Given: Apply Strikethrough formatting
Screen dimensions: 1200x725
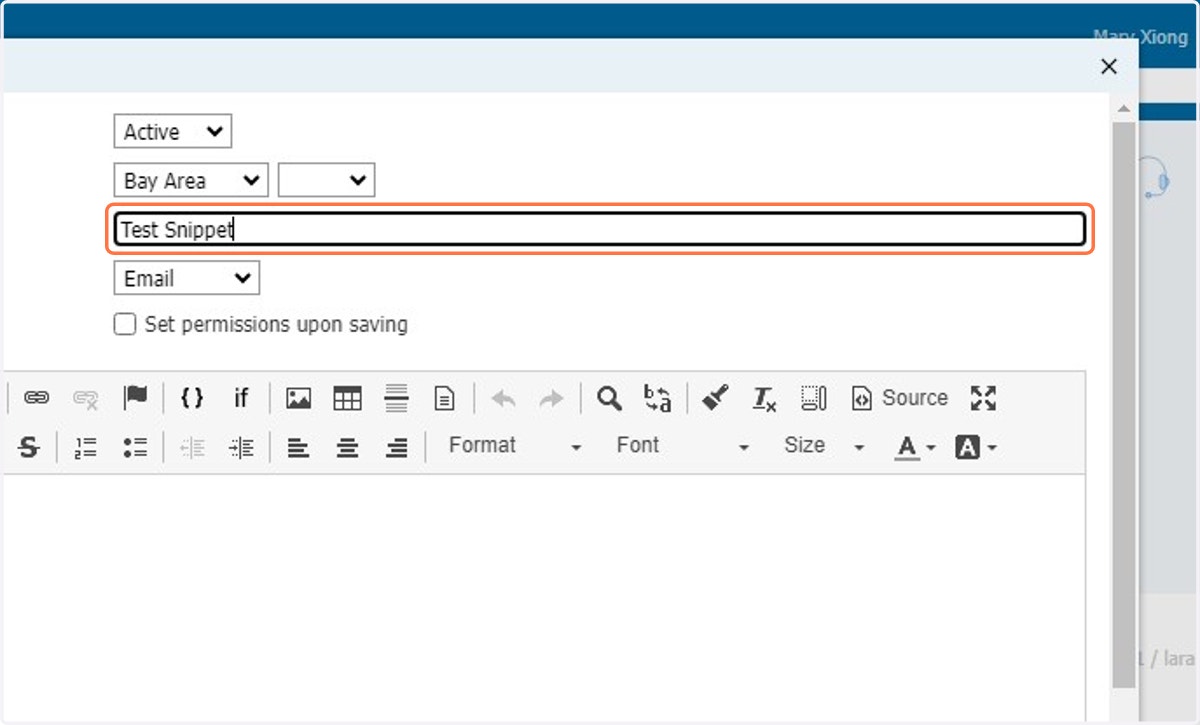Looking at the screenshot, I should point(29,448).
